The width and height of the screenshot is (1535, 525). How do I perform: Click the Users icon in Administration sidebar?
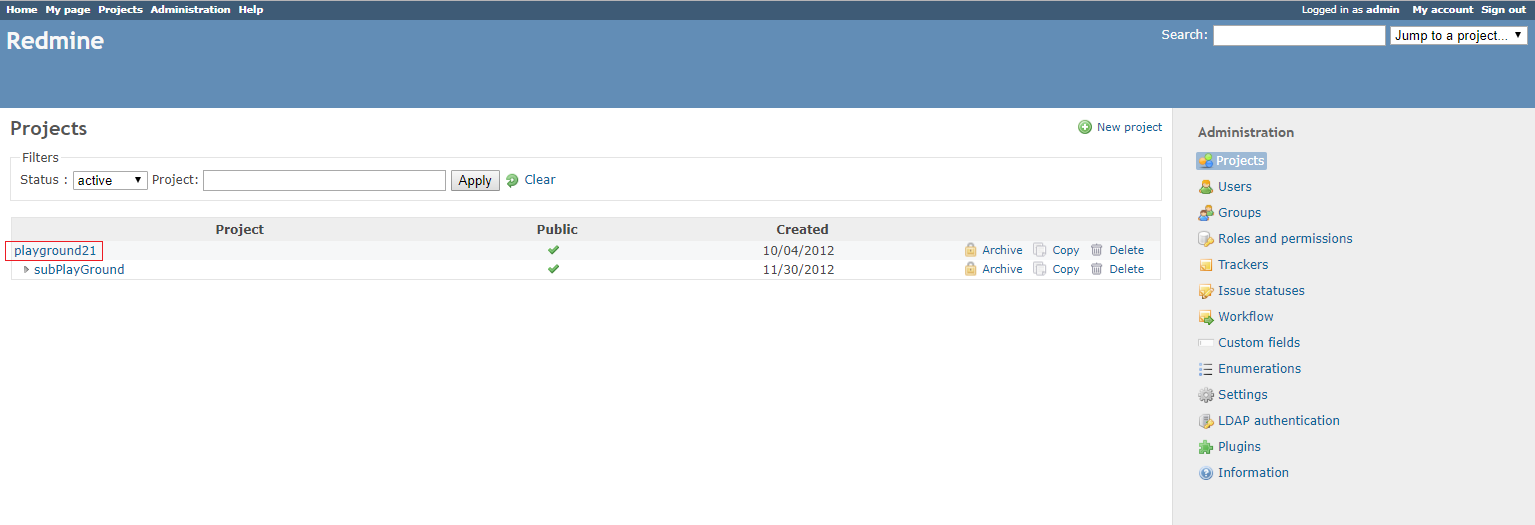[x=1206, y=187]
